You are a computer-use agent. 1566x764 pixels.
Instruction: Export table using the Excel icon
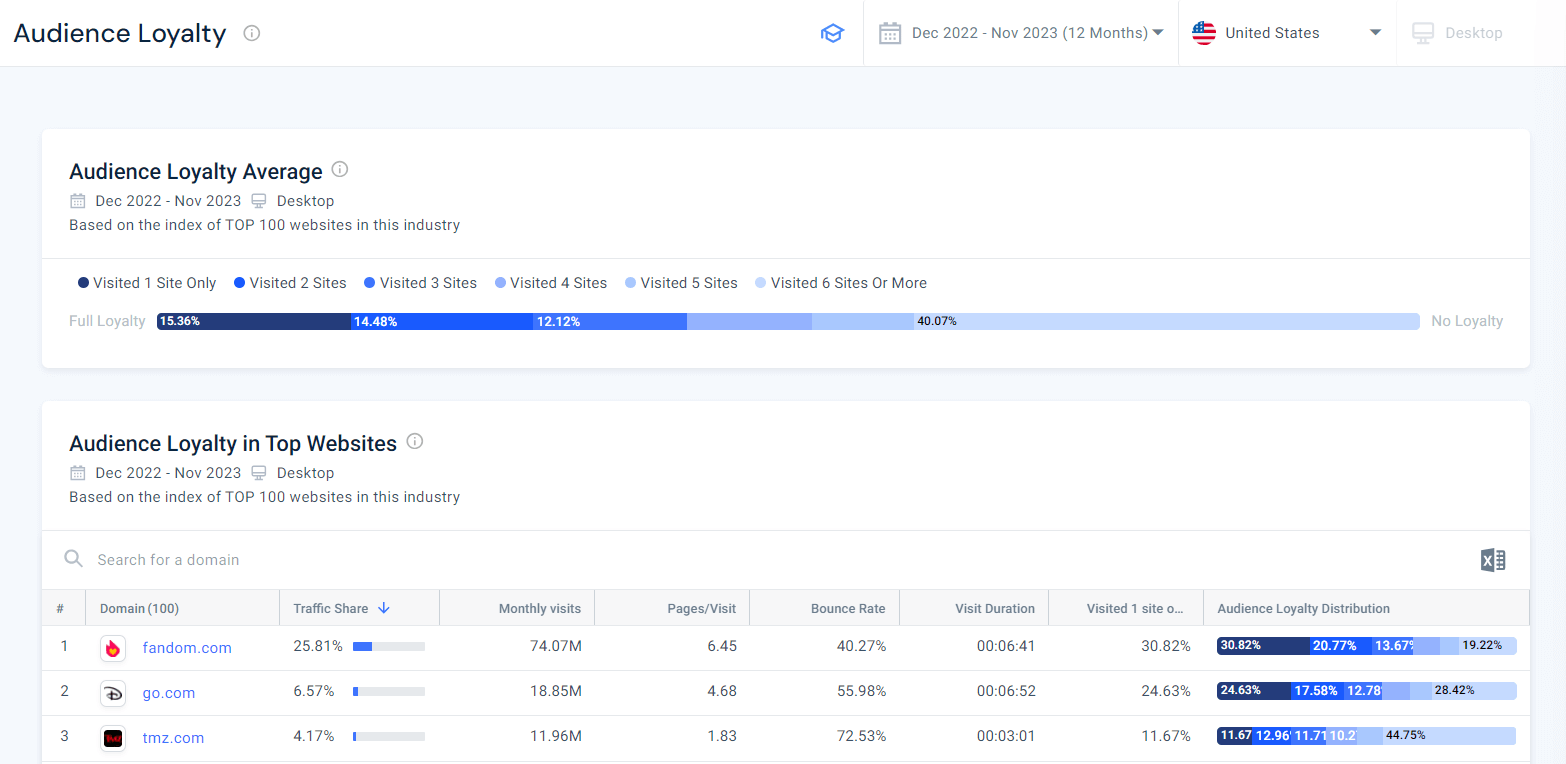pos(1492,560)
